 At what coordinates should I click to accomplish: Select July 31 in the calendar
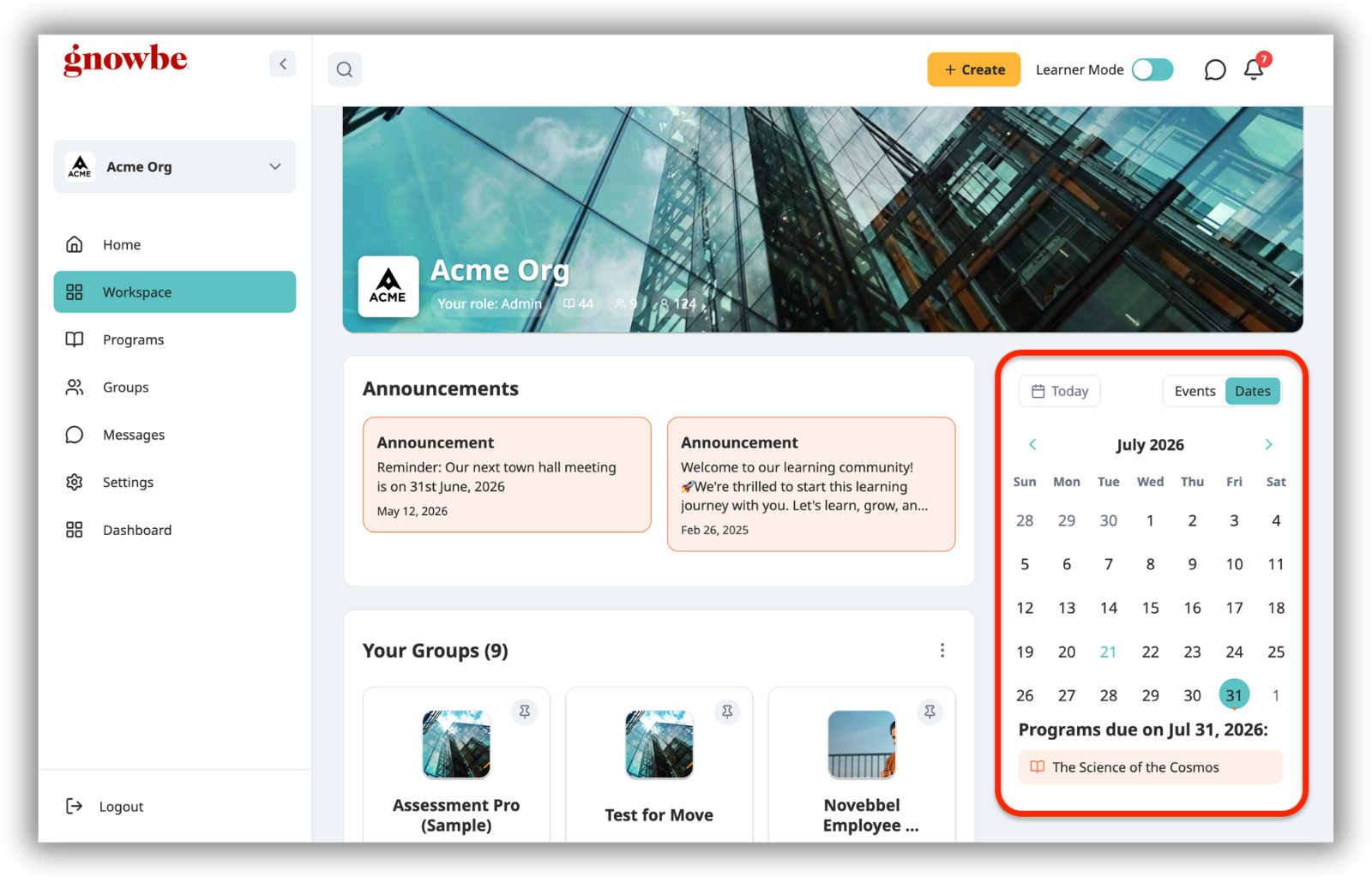[1234, 695]
